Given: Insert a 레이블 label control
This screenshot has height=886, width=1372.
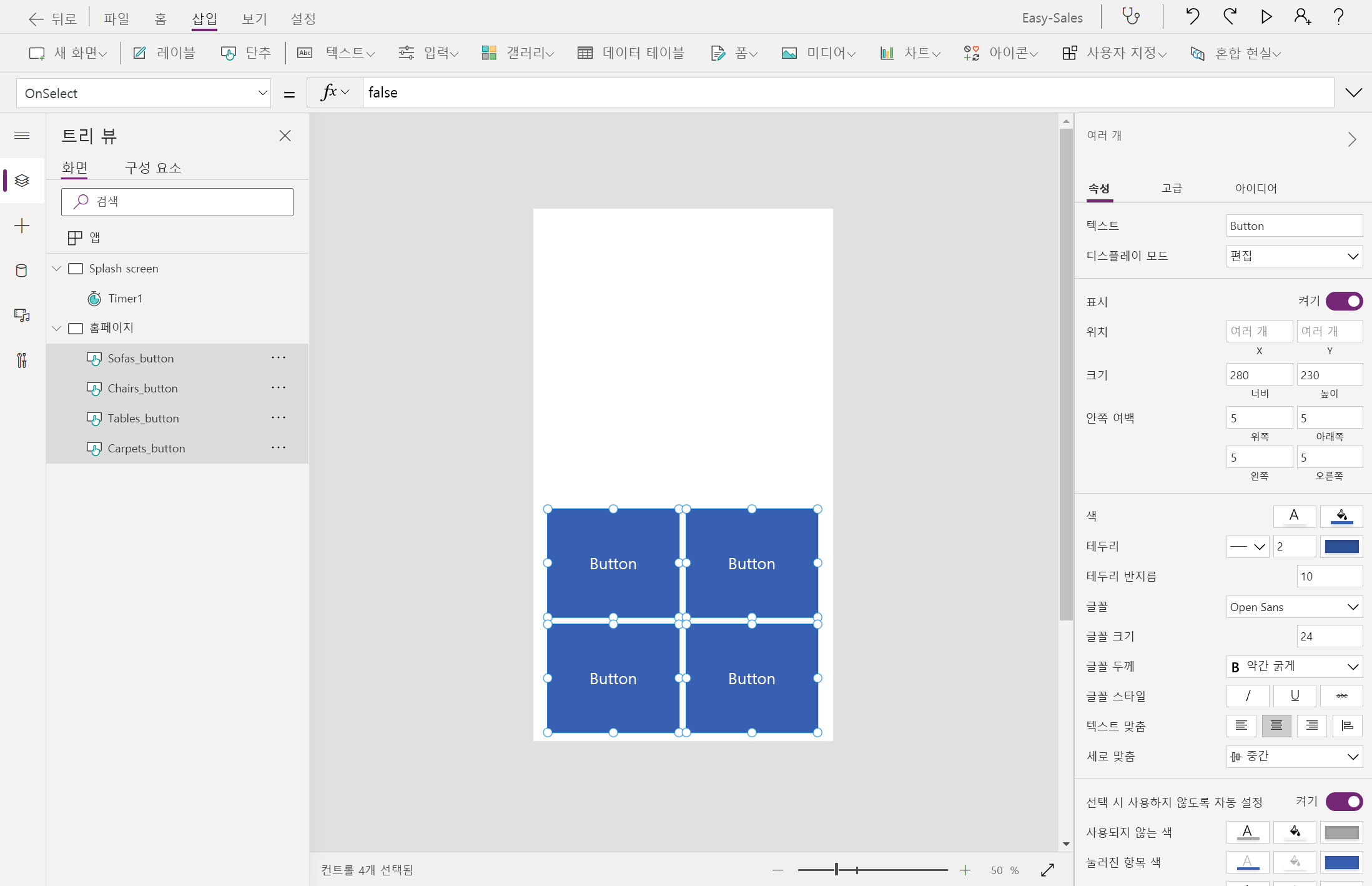Looking at the screenshot, I should tap(164, 53).
